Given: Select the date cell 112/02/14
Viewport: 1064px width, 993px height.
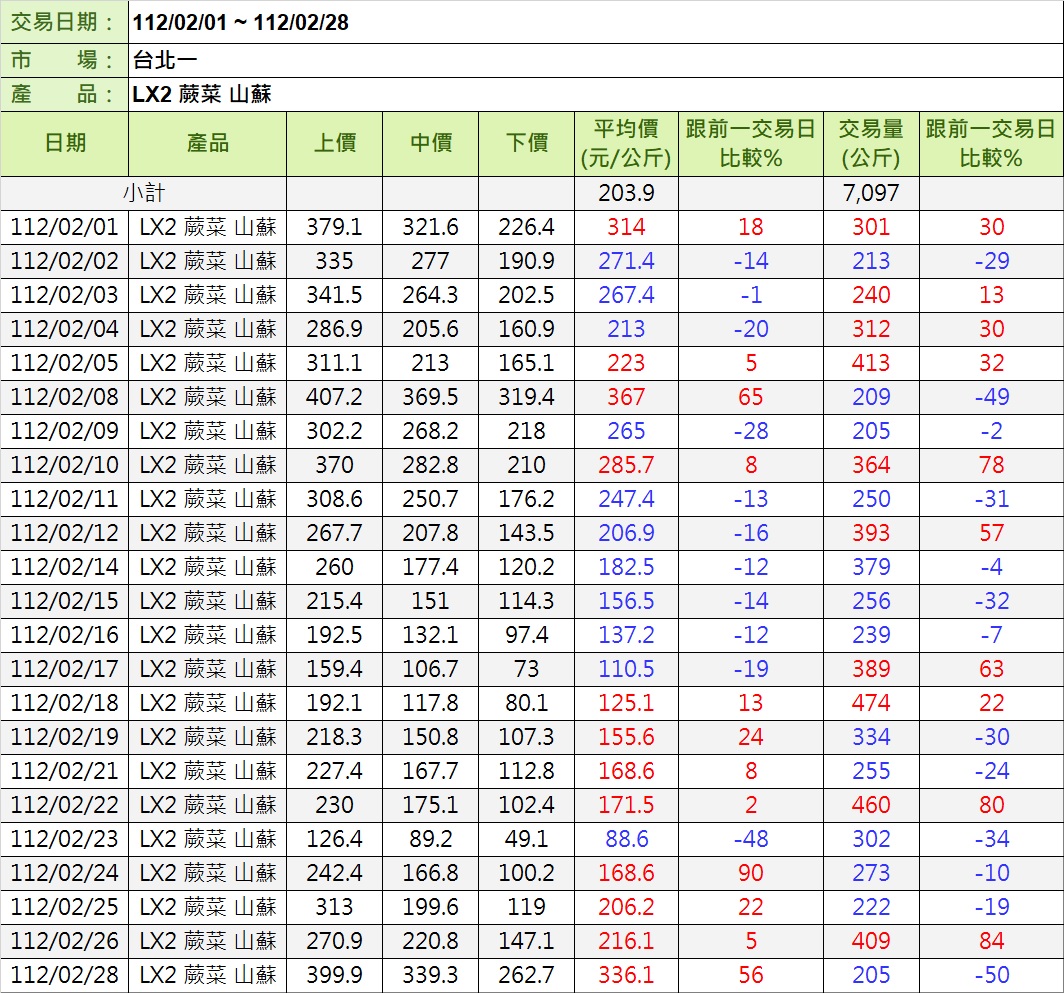Looking at the screenshot, I should click(x=65, y=567).
